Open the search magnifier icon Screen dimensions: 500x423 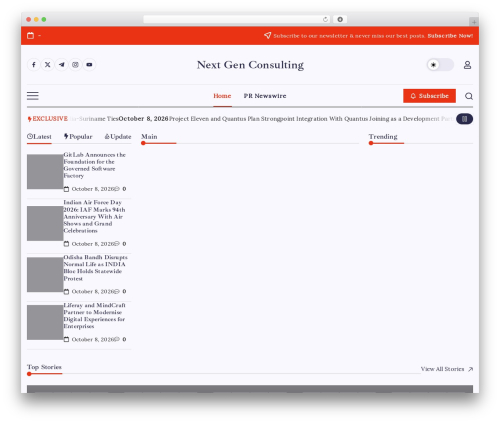point(469,96)
